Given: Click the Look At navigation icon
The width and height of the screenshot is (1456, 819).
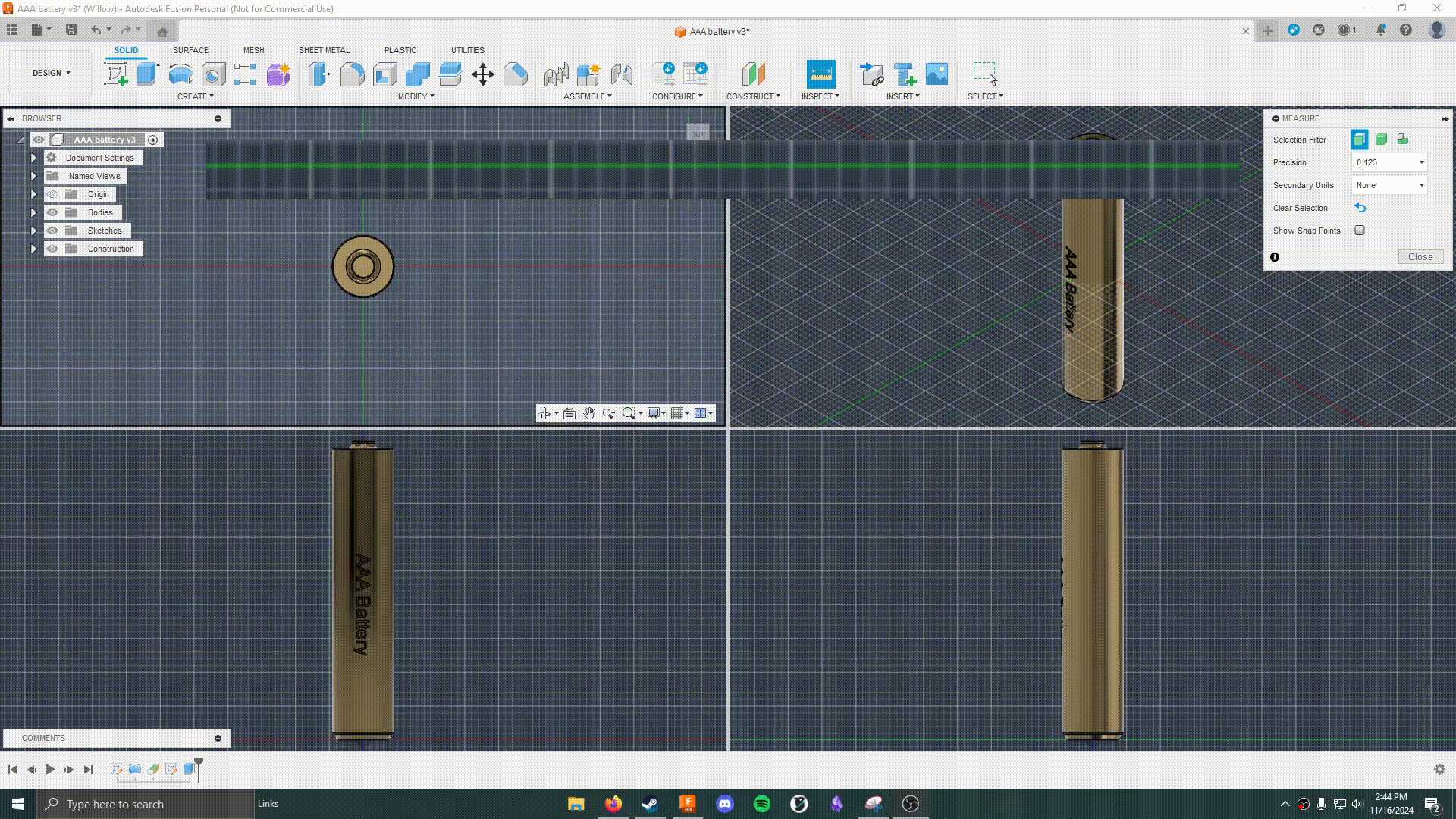Looking at the screenshot, I should point(569,413).
